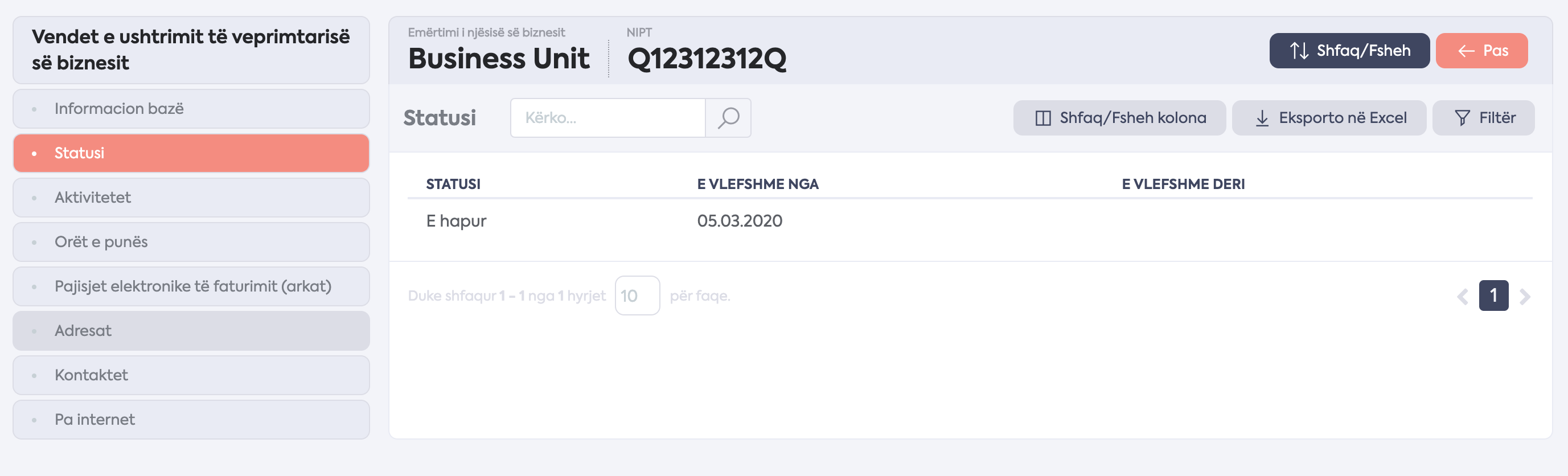1568x476 pixels.
Task: Open the Informacion bazë section
Action: tap(191, 108)
